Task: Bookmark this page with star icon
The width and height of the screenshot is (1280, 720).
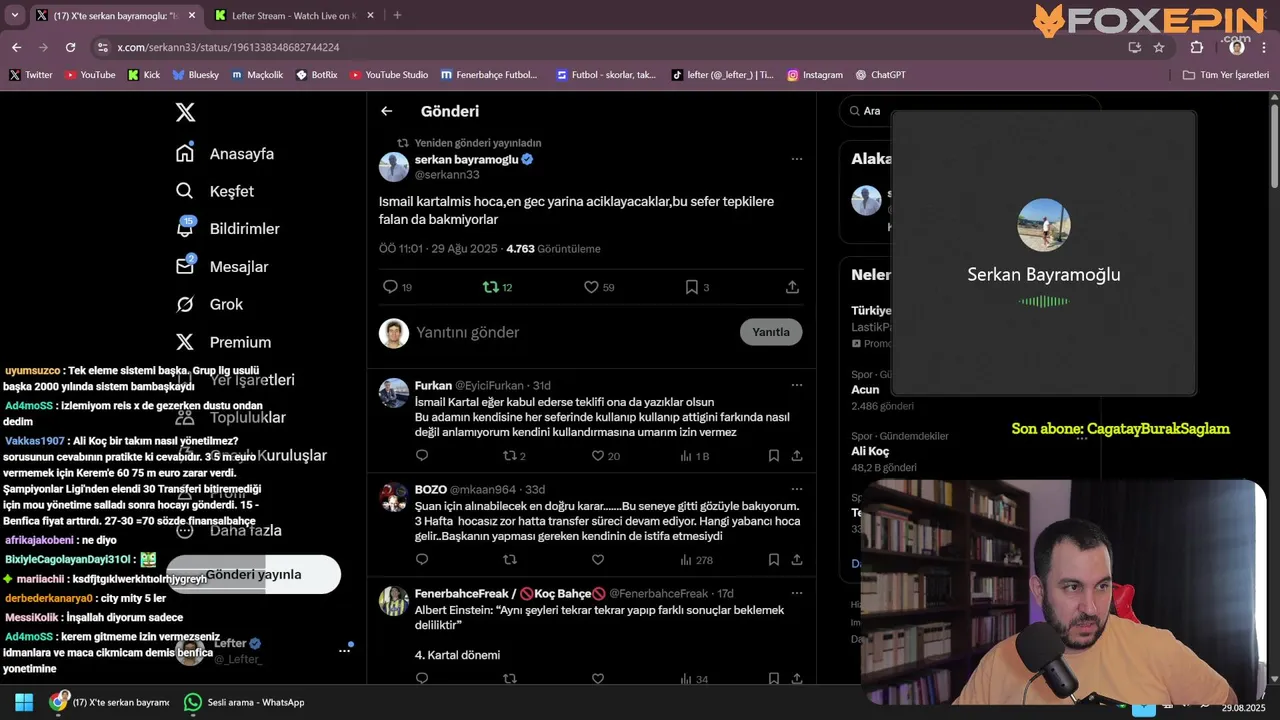Action: (1159, 47)
